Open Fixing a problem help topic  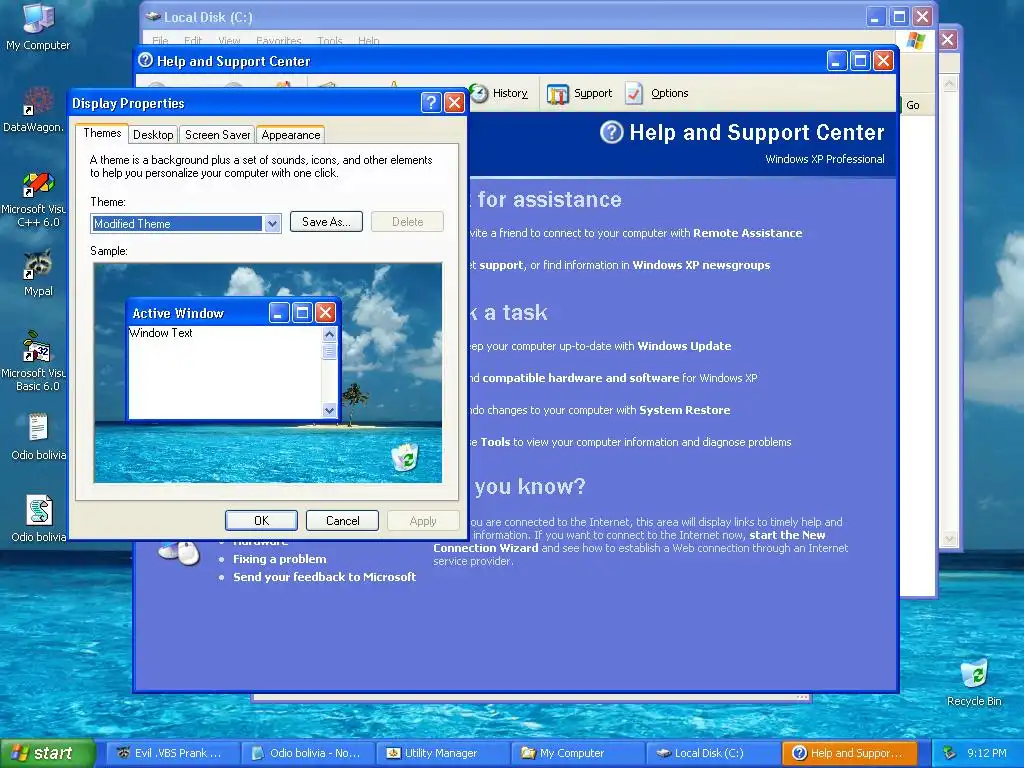pyautogui.click(x=280, y=559)
